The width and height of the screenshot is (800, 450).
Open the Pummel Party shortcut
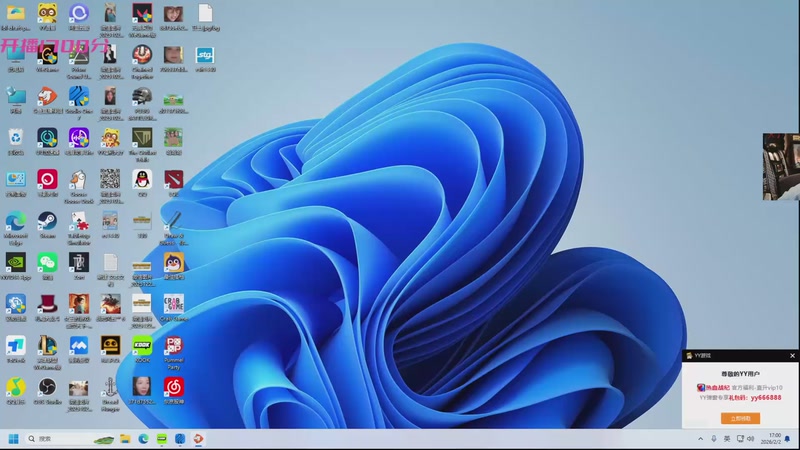click(173, 345)
